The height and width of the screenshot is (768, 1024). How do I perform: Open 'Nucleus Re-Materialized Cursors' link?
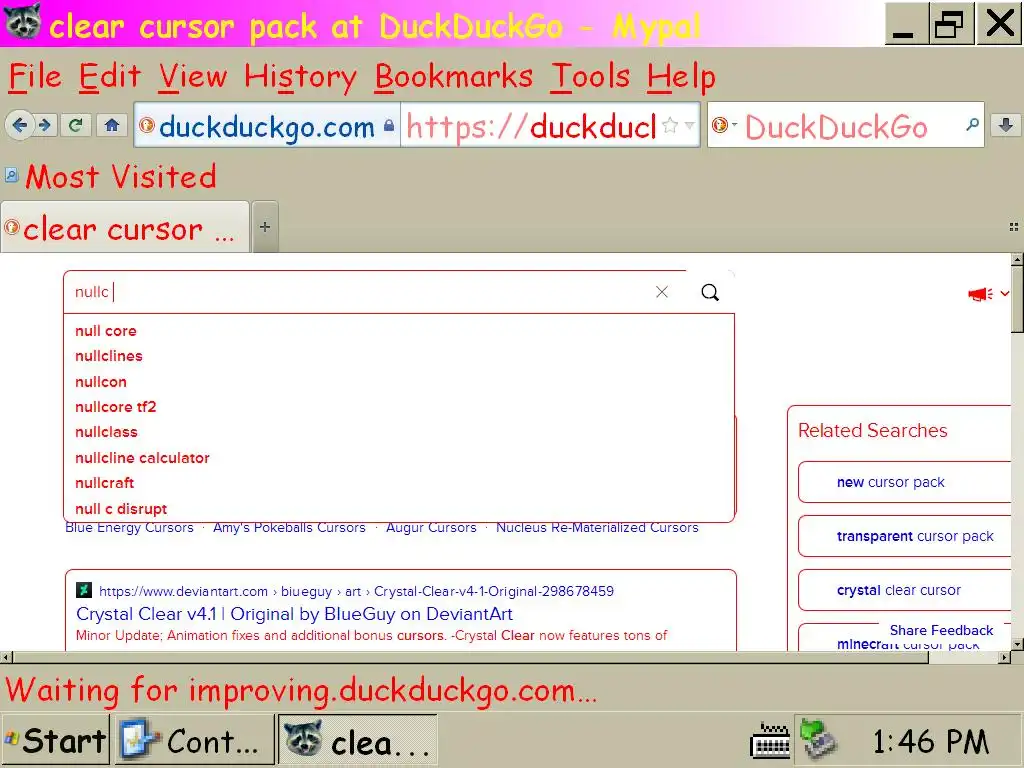click(x=597, y=527)
